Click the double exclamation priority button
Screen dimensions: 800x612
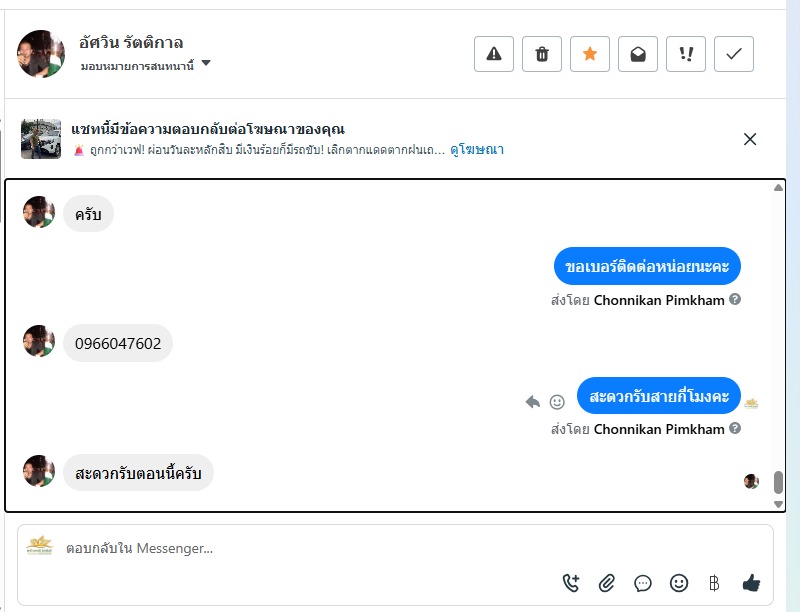click(x=686, y=54)
